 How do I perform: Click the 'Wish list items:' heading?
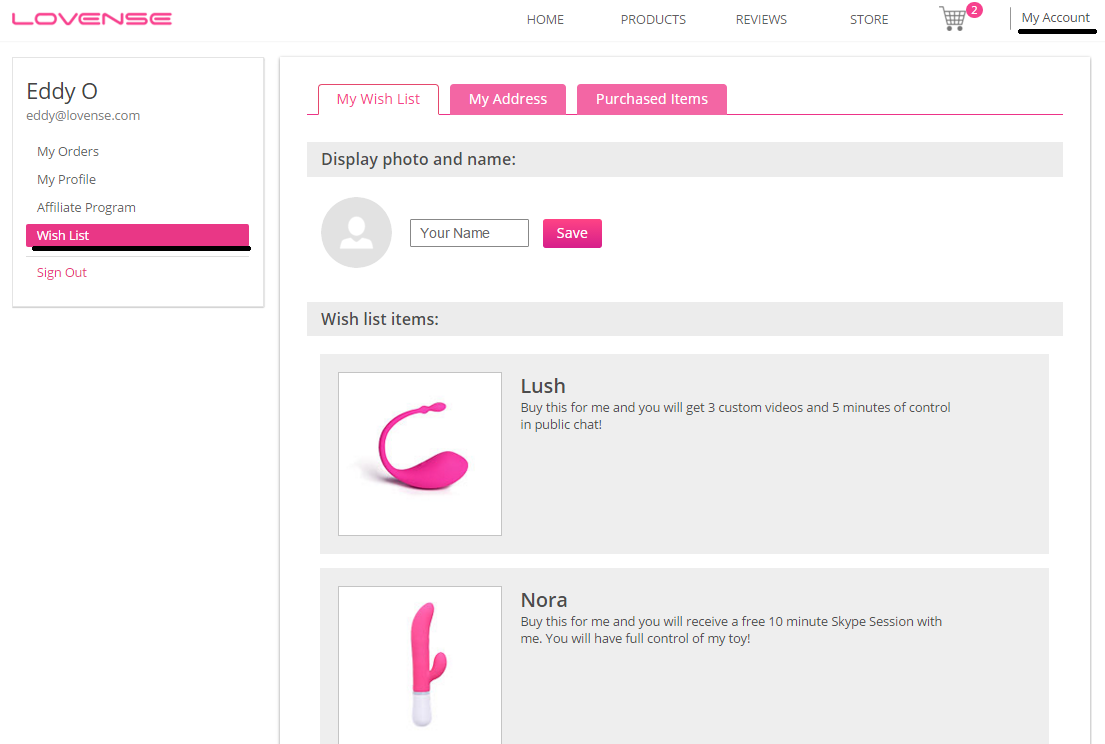[380, 319]
